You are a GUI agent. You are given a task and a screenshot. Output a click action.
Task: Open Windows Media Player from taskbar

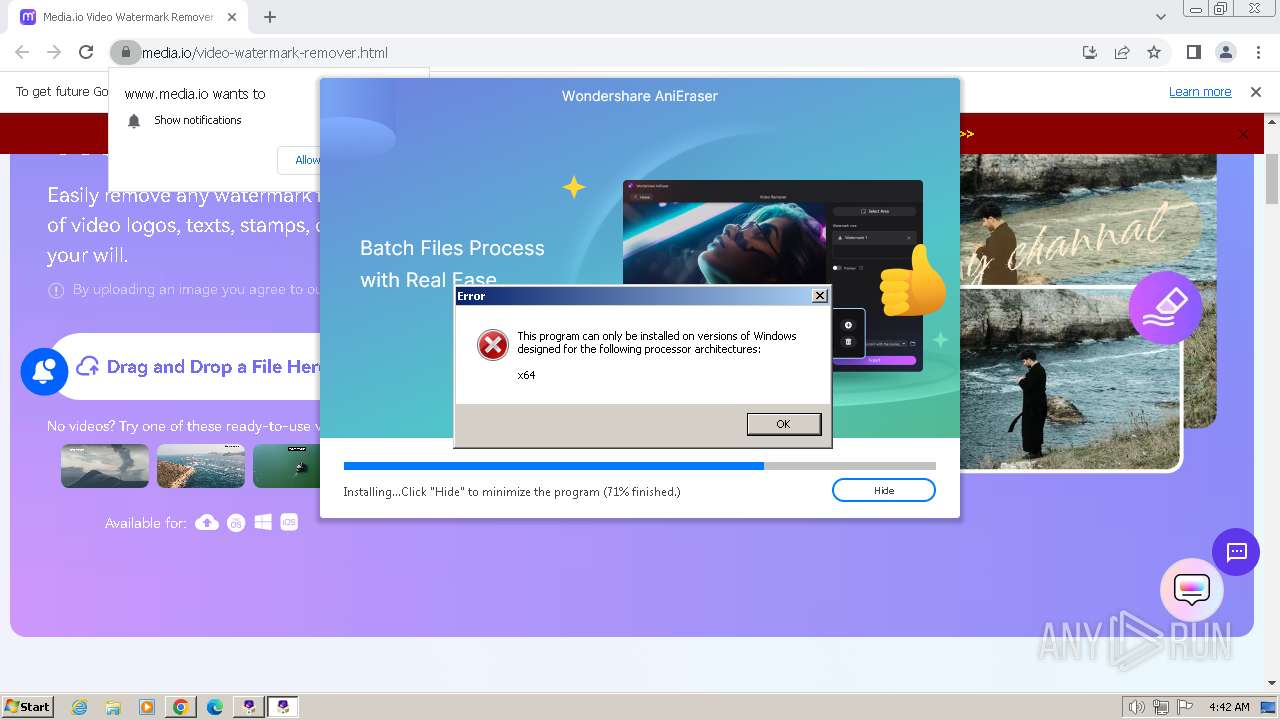[x=146, y=707]
